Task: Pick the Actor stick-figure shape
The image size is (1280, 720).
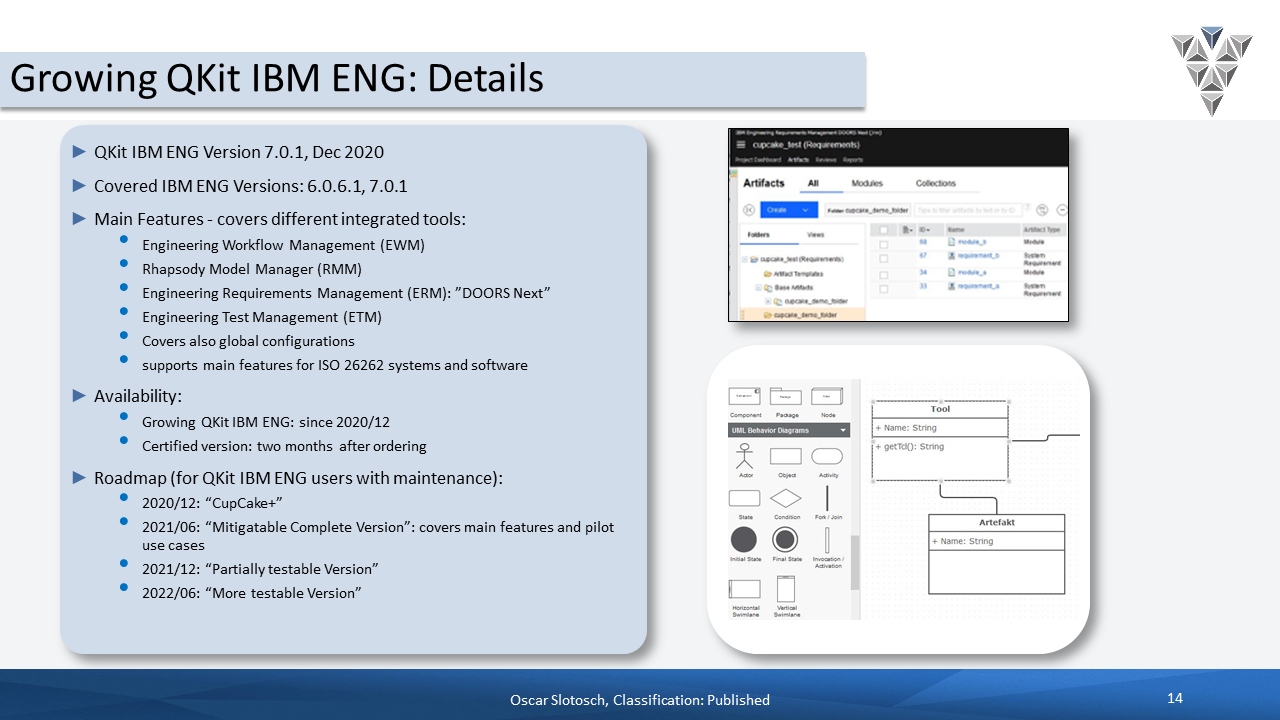Action: (x=745, y=456)
